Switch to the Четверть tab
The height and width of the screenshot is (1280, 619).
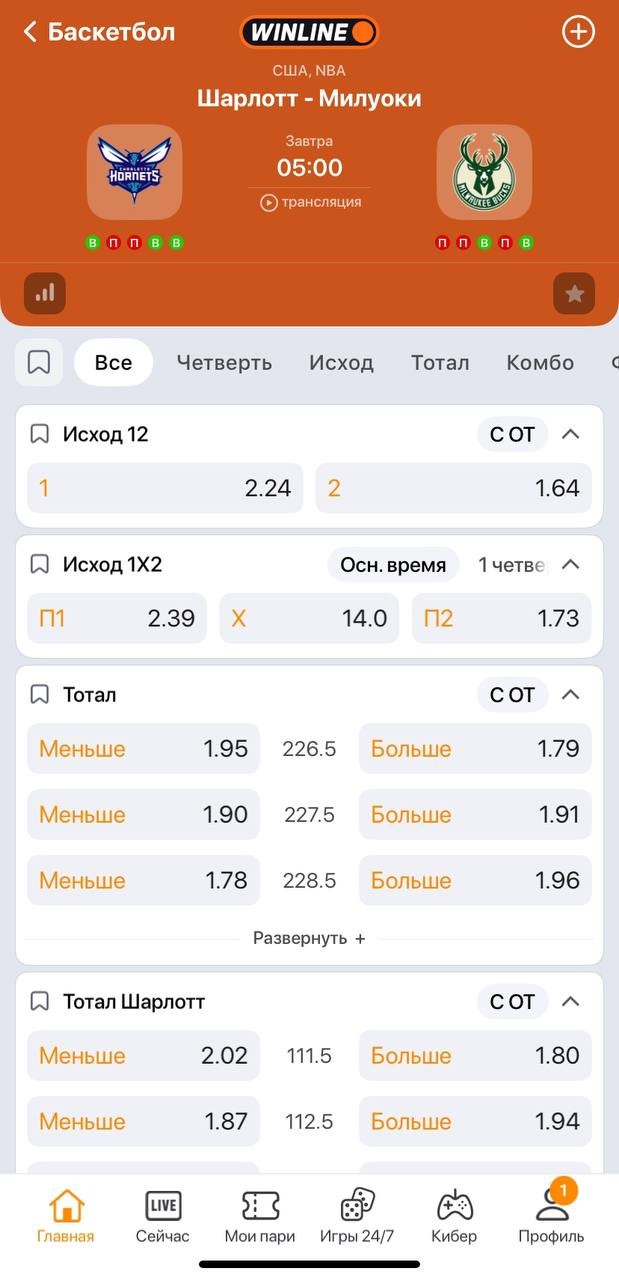[x=224, y=362]
